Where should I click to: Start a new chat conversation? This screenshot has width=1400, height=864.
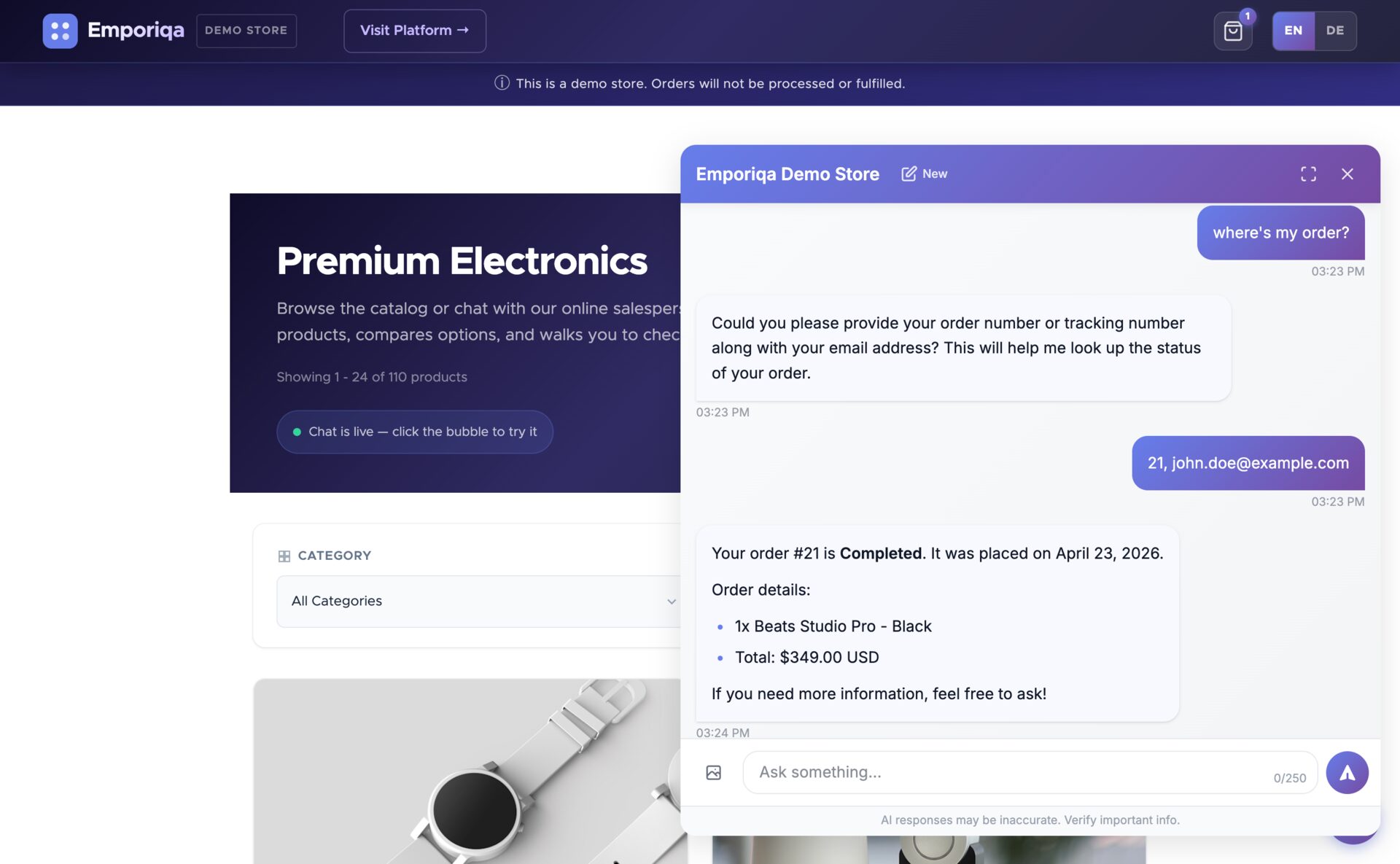click(x=924, y=174)
